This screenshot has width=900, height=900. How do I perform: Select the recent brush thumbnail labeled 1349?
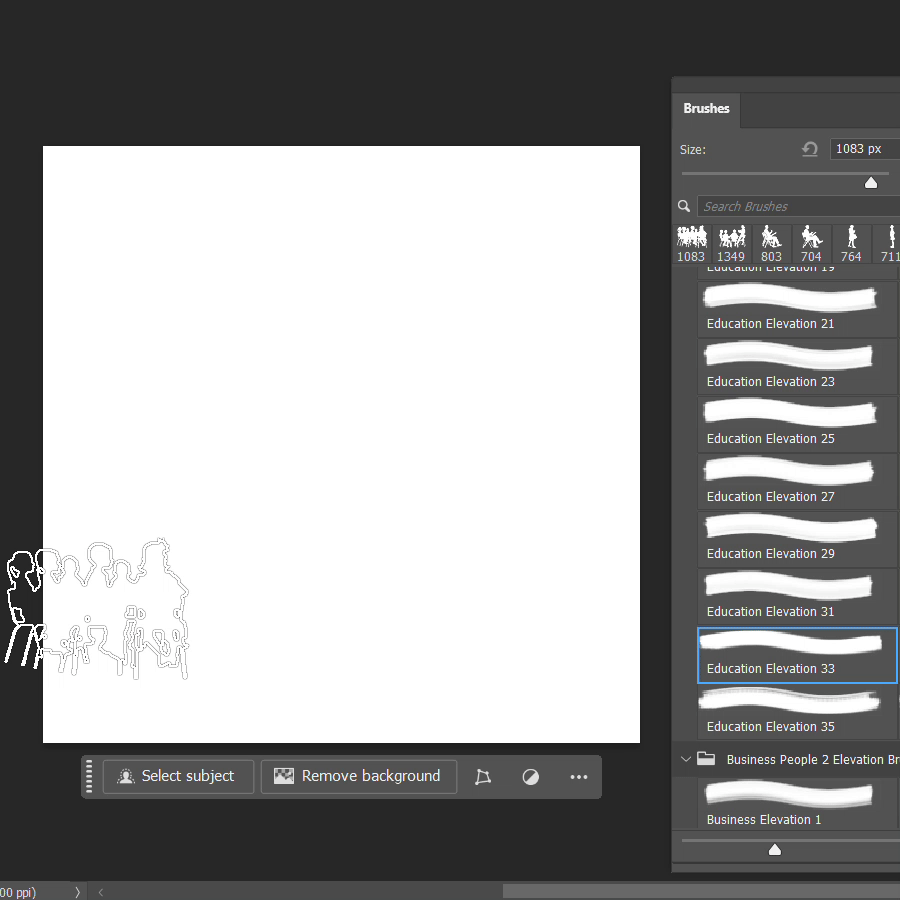pyautogui.click(x=731, y=243)
